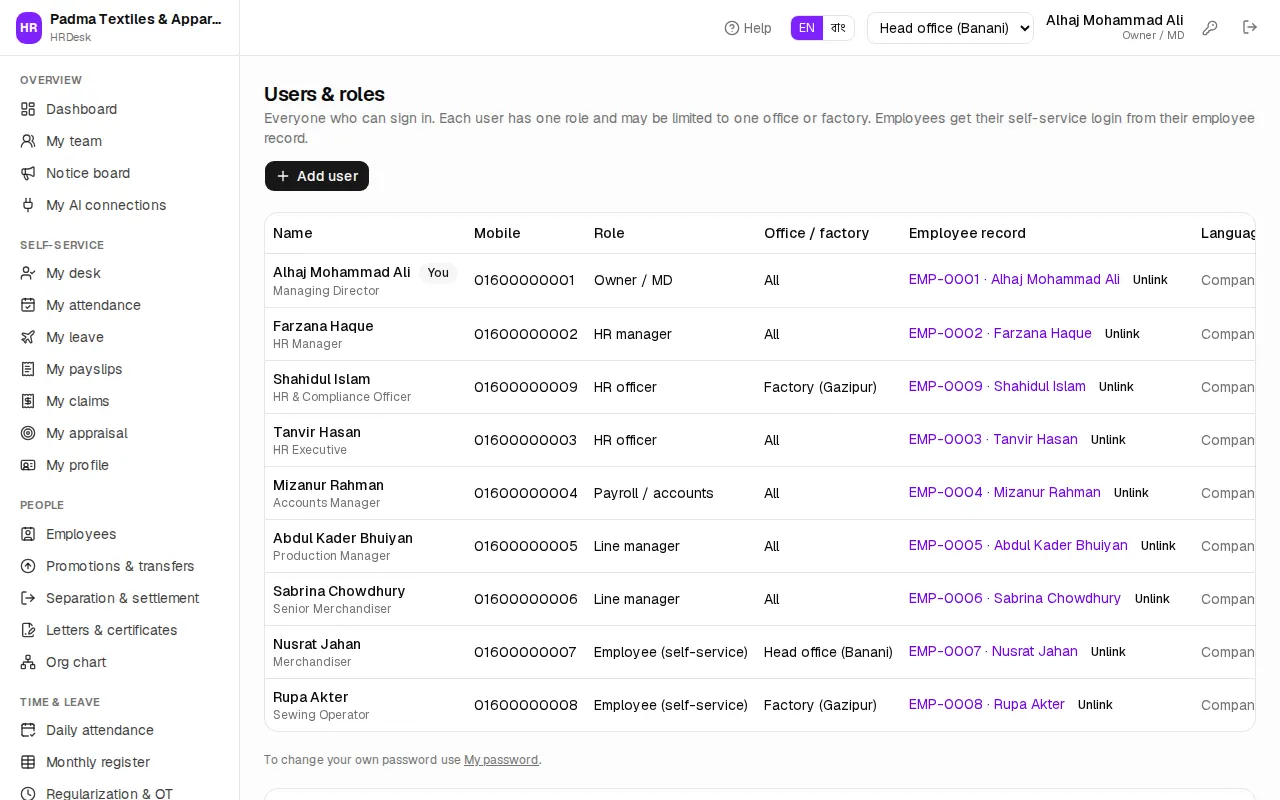Click the Help question-mark icon
This screenshot has width=1280, height=800.
[732, 28]
